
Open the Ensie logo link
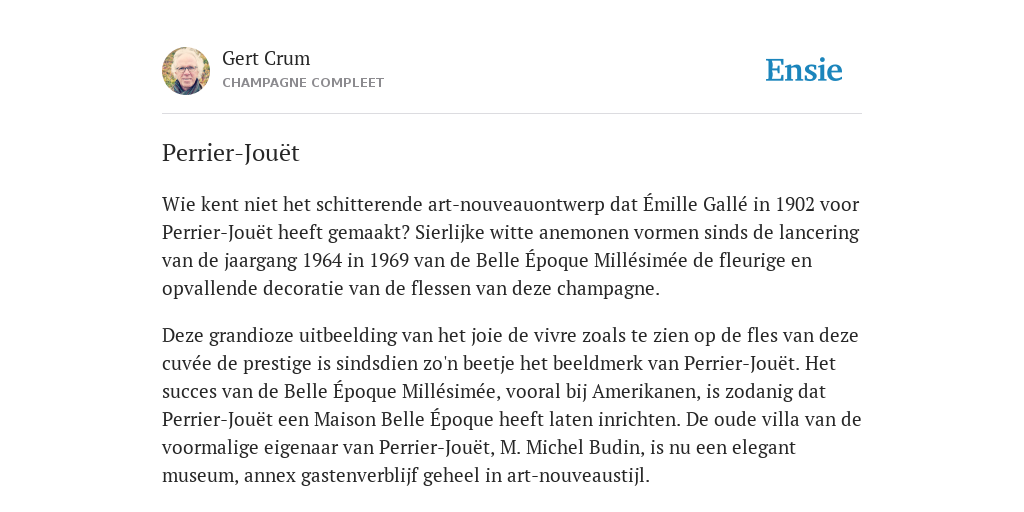[804, 71]
